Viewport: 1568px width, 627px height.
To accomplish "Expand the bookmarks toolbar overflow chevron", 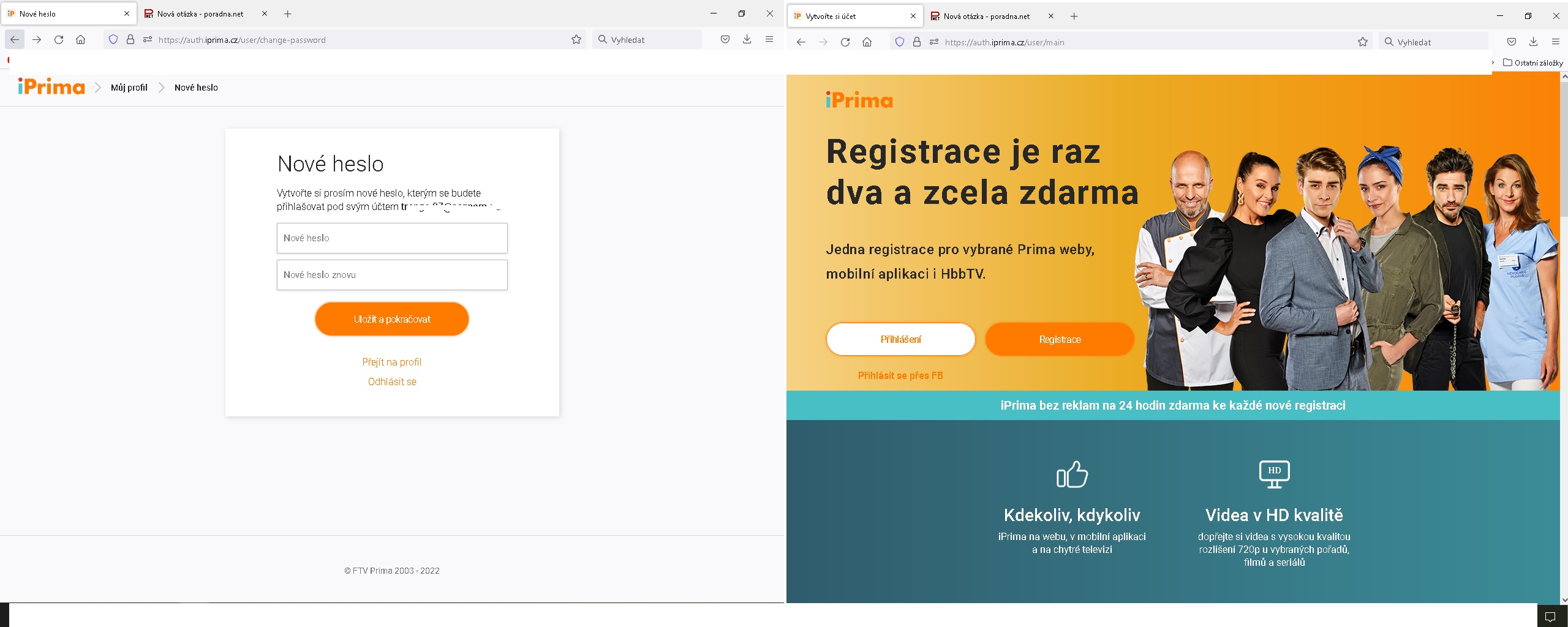I will (x=1493, y=62).
